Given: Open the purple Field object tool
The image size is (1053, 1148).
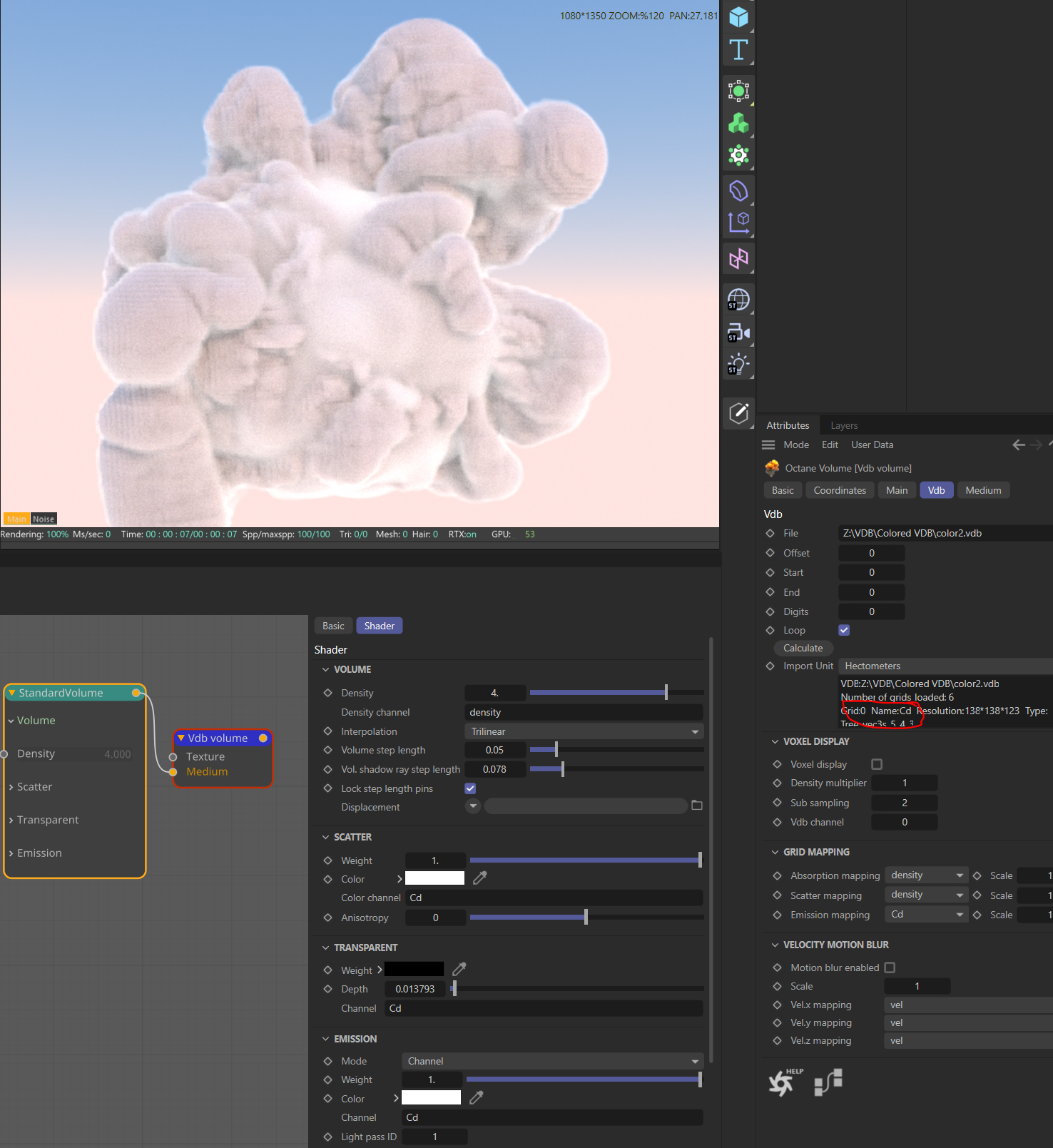Looking at the screenshot, I should (738, 191).
